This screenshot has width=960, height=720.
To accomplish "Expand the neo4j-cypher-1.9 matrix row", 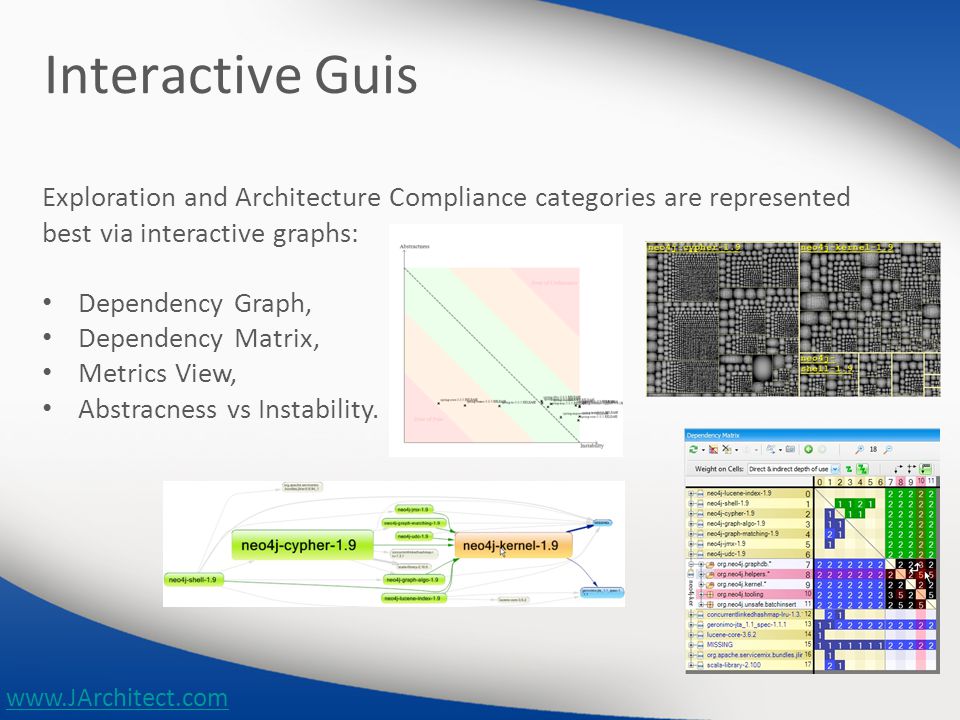I will tap(691, 514).
